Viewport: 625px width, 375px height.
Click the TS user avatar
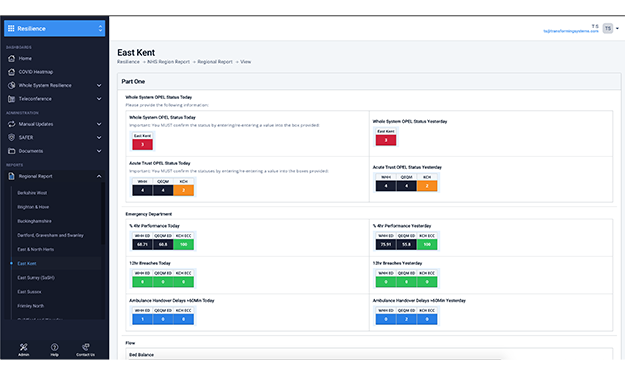[x=607, y=28]
